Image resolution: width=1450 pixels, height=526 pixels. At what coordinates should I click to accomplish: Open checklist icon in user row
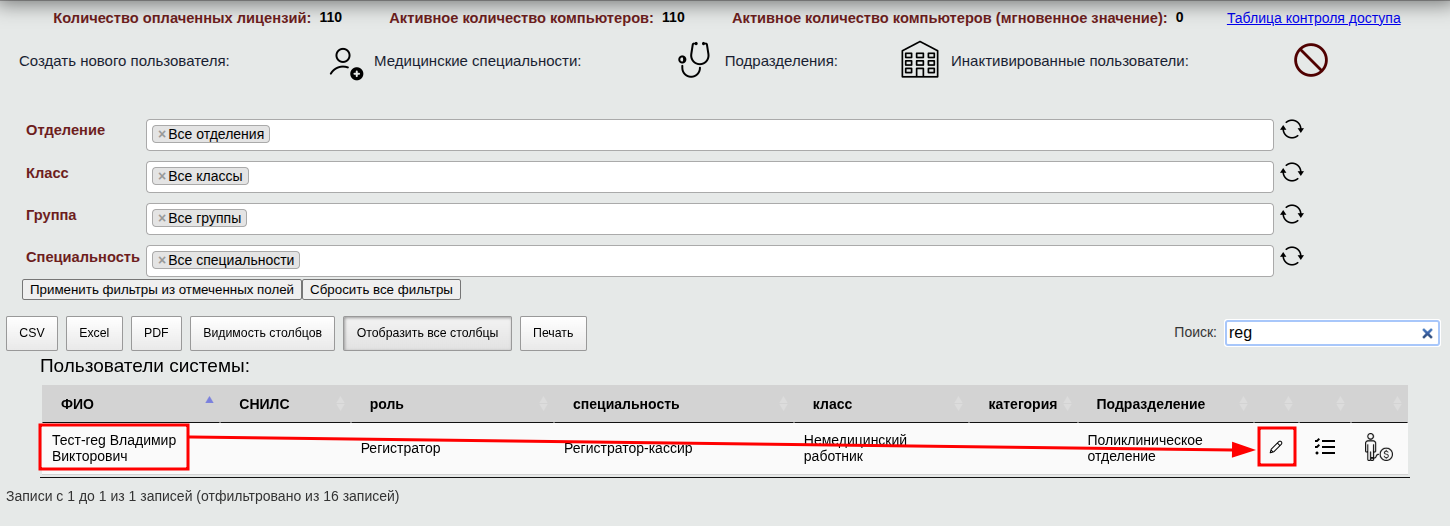point(1325,447)
